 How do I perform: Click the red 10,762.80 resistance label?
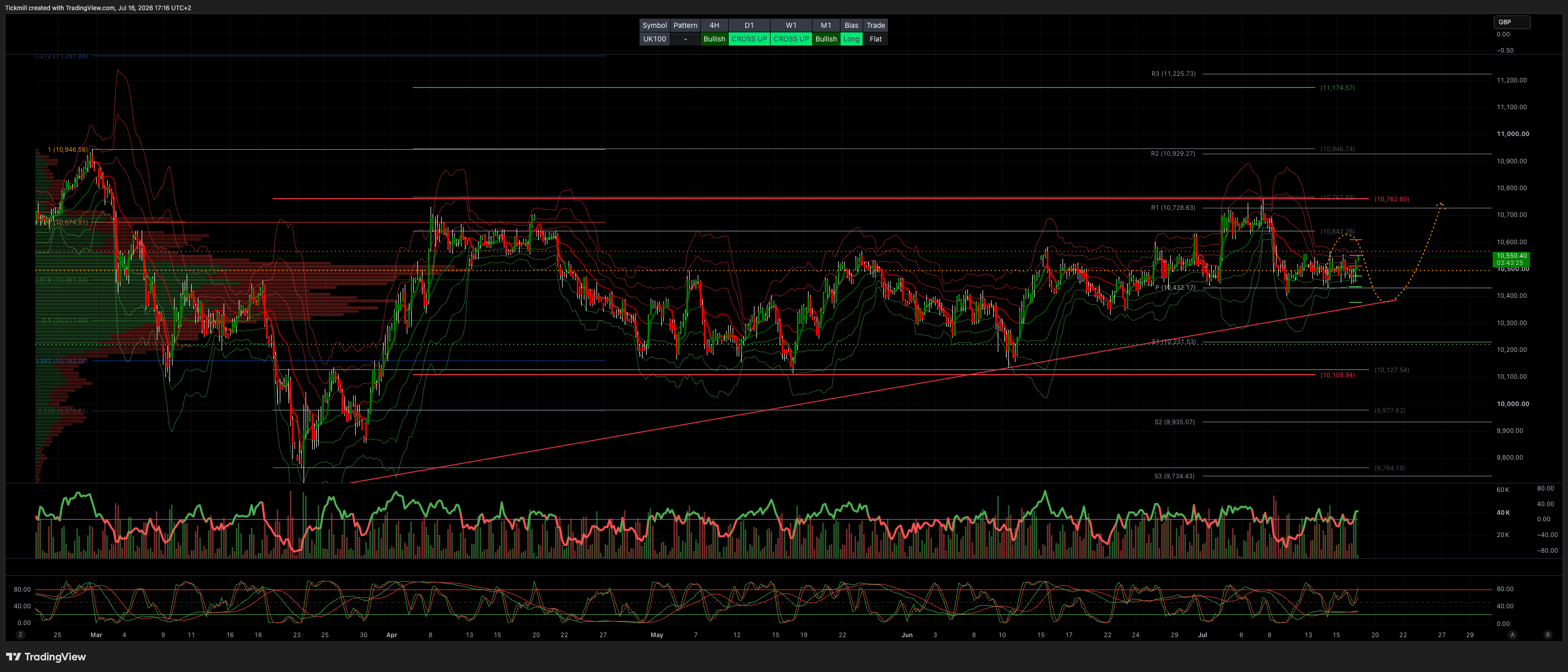[1391, 199]
